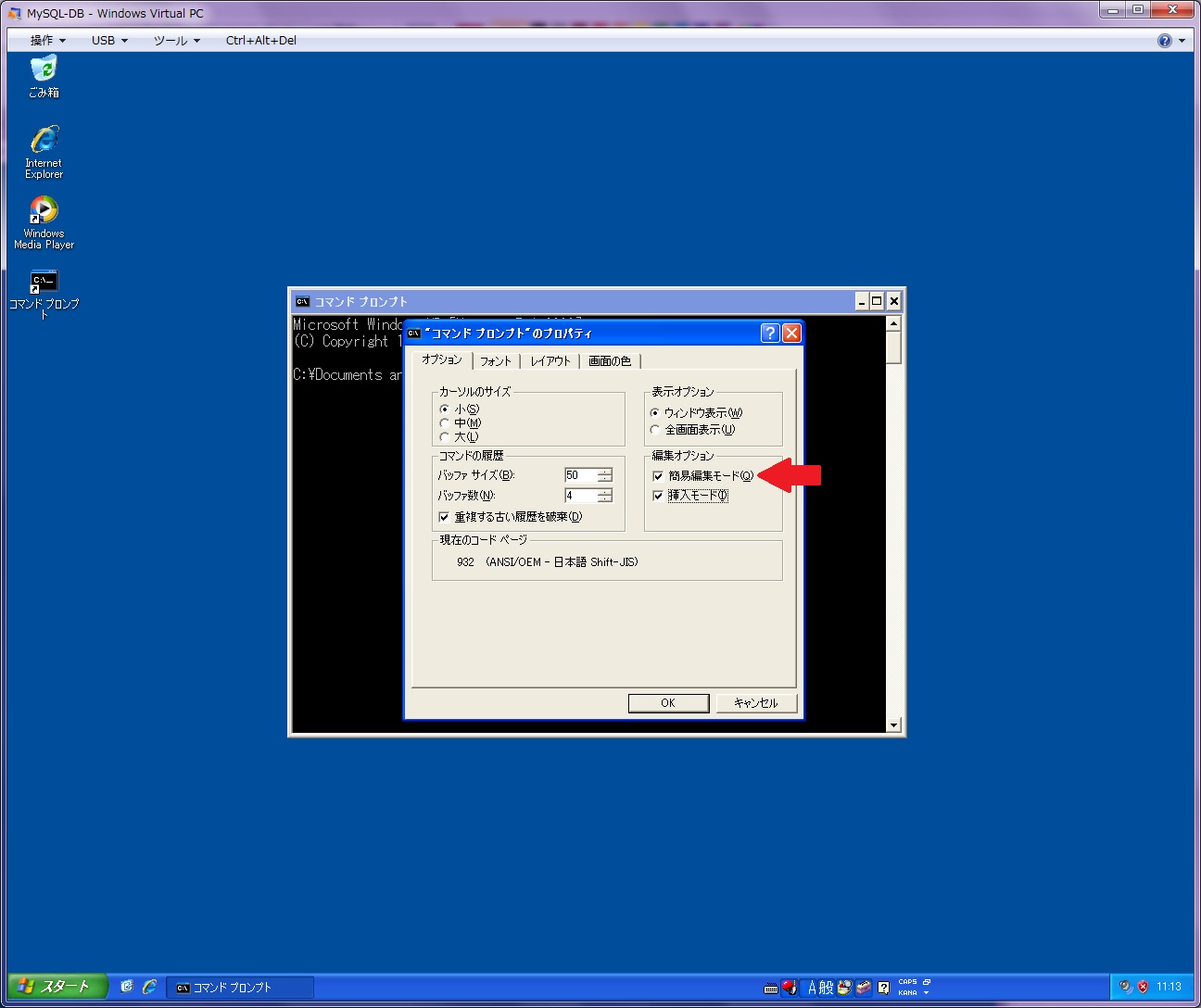Click the Virtual PC help icon

pyautogui.click(x=1164, y=41)
